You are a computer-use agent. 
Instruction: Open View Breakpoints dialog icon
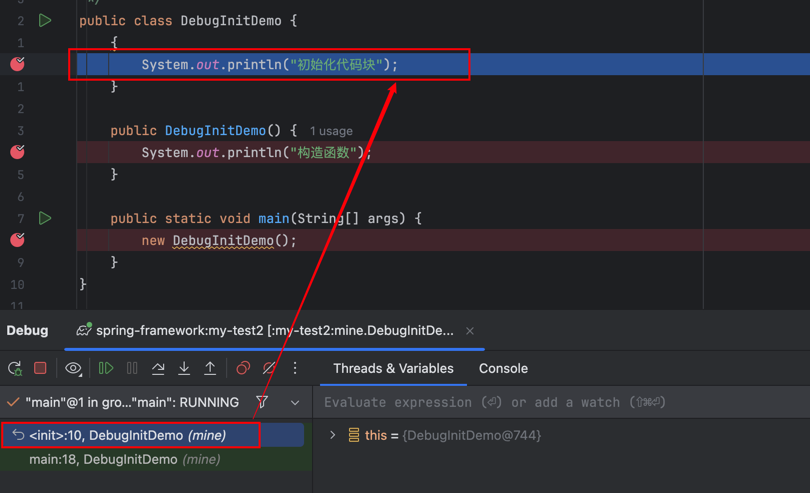click(243, 369)
